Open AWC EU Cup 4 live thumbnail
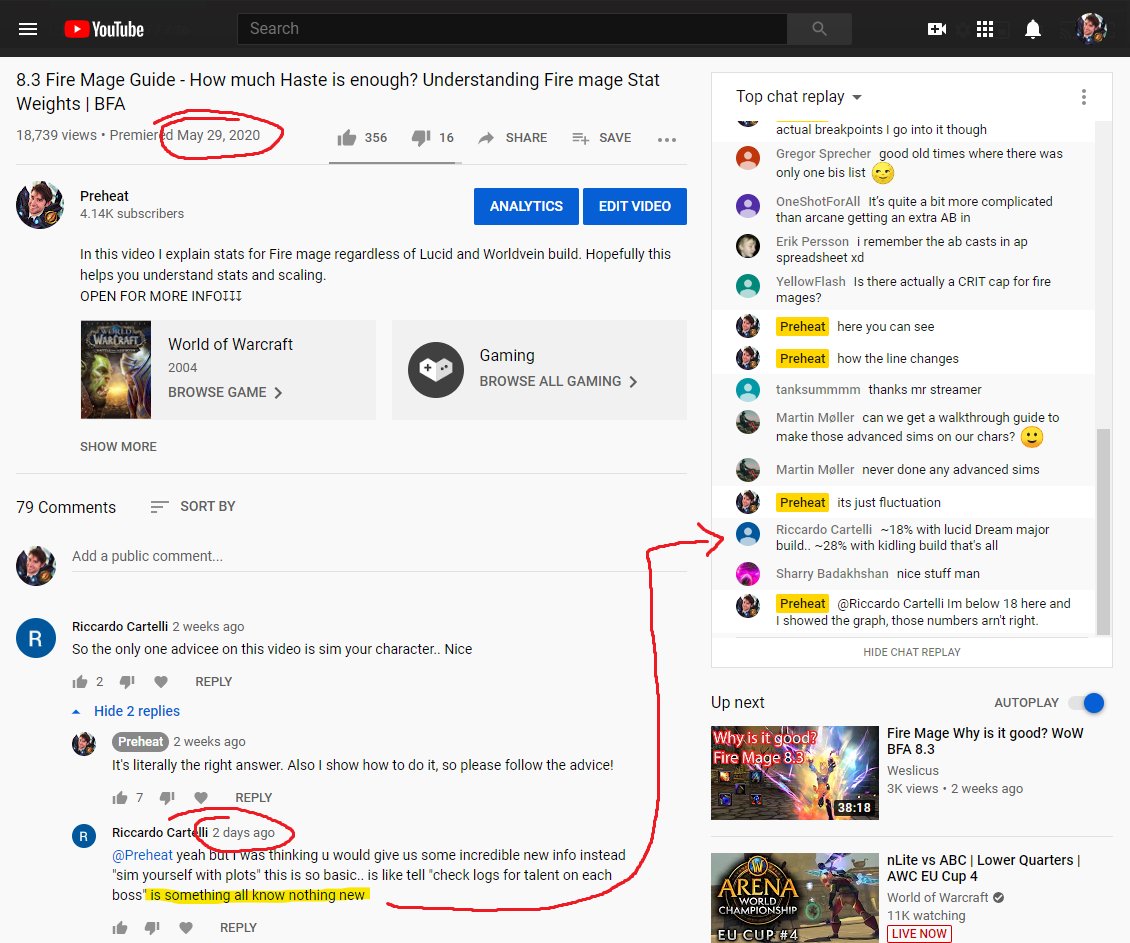Screen dimensions: 1130x943 pyautogui.click(x=795, y=898)
